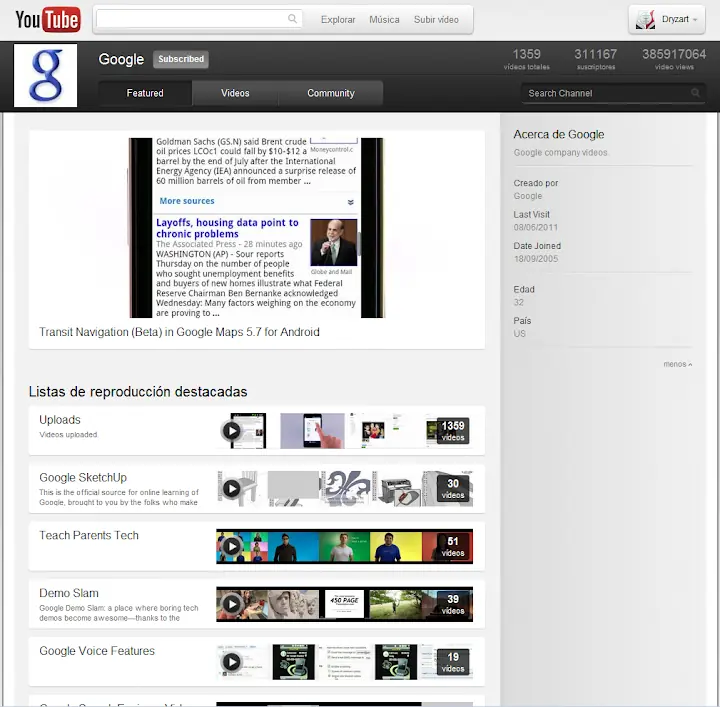
Task: Play the Demo Slam playlist
Action: [232, 604]
